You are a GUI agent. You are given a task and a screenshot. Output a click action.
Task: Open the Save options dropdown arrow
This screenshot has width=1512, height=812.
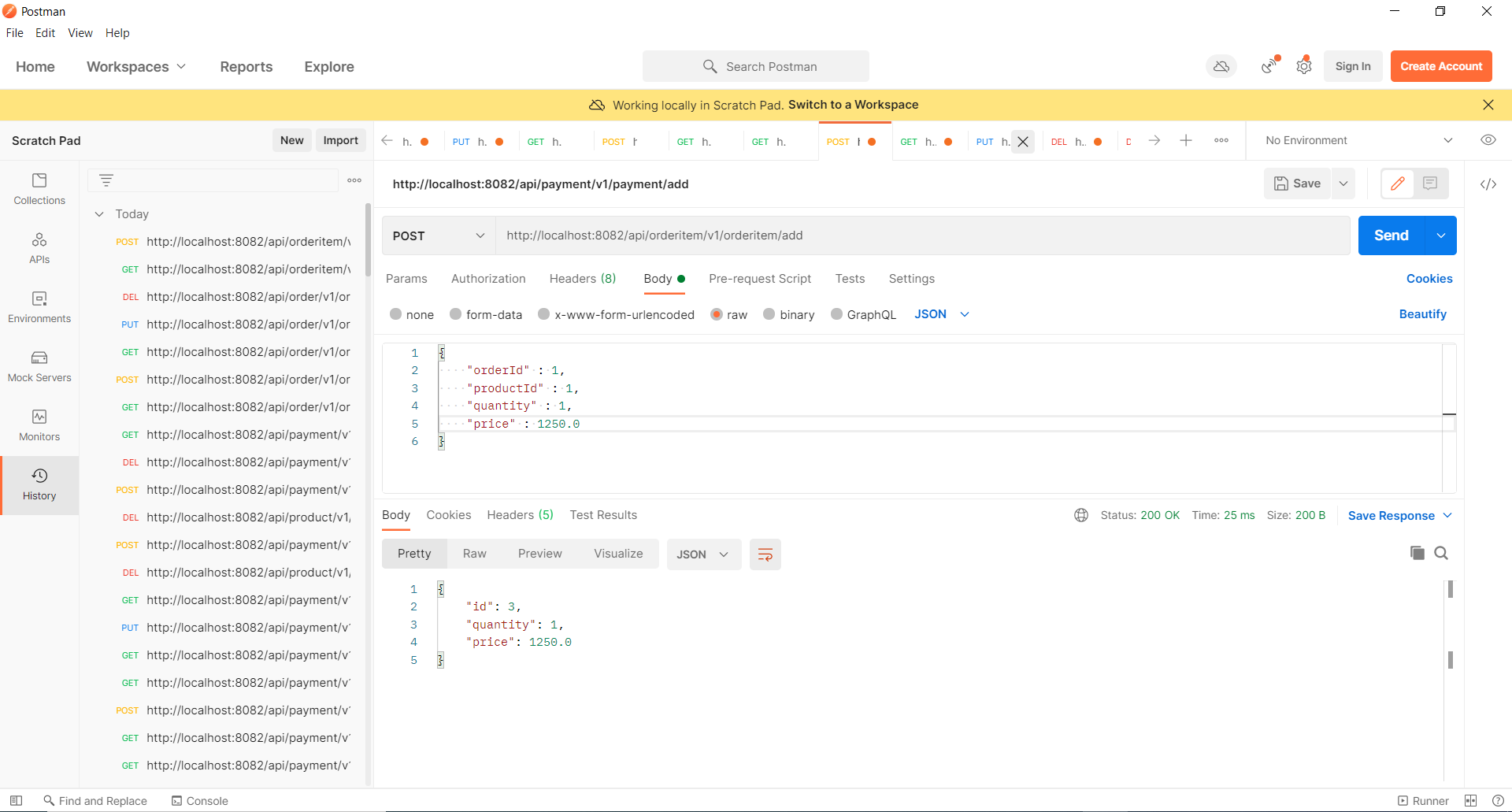pos(1343,184)
